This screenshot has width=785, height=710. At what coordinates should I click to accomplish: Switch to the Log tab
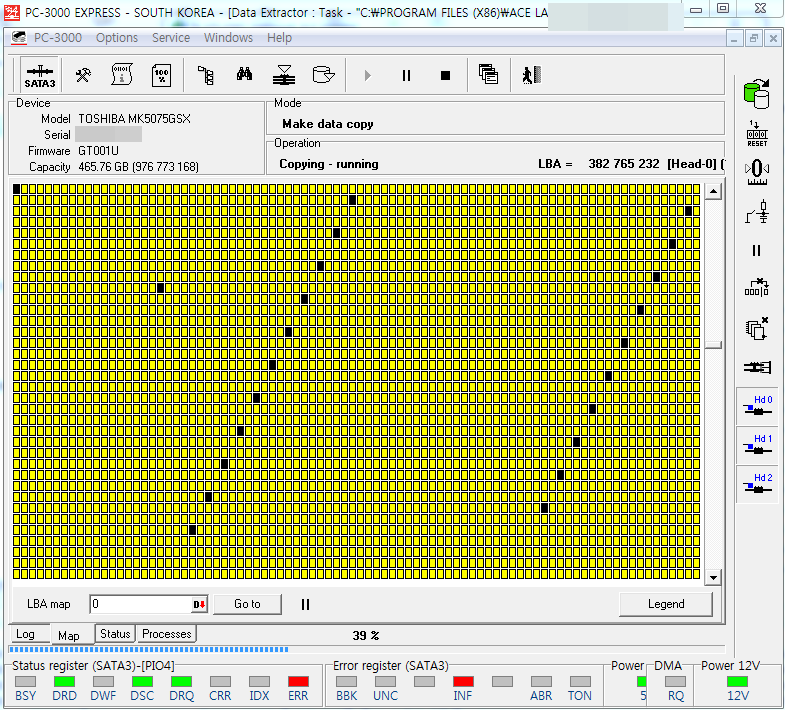click(25, 634)
